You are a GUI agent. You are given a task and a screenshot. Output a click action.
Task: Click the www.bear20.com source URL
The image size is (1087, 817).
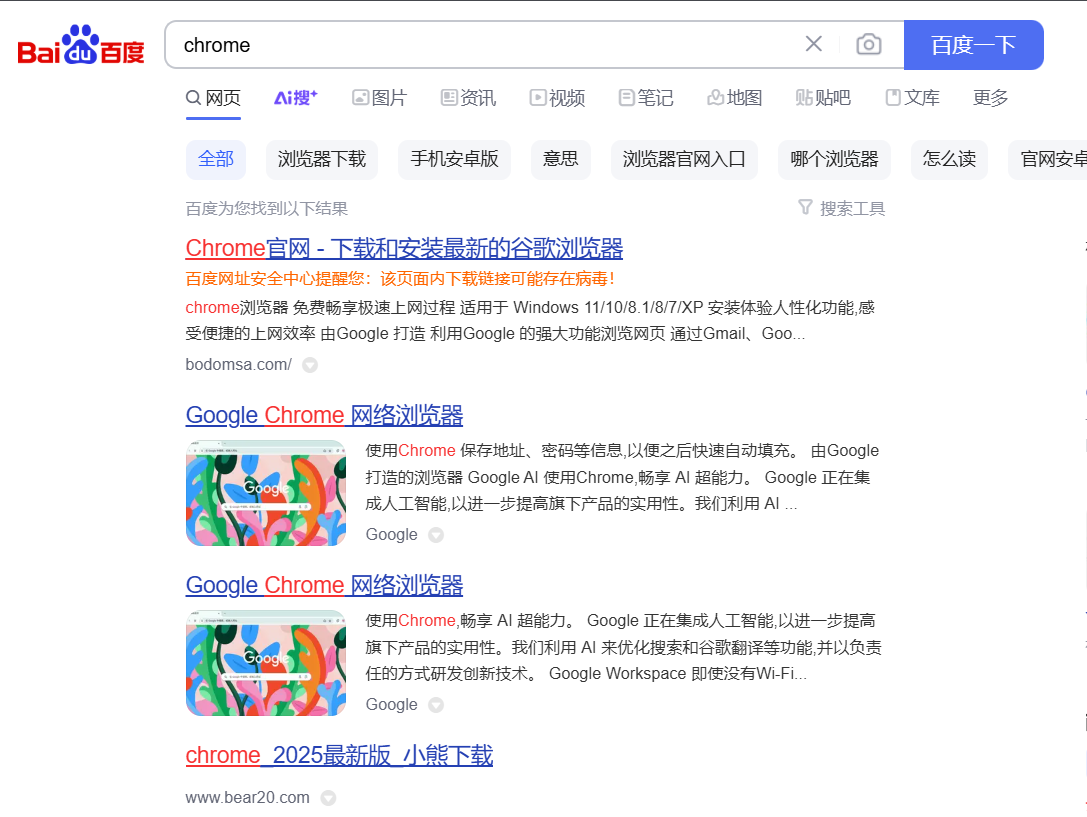(247, 798)
